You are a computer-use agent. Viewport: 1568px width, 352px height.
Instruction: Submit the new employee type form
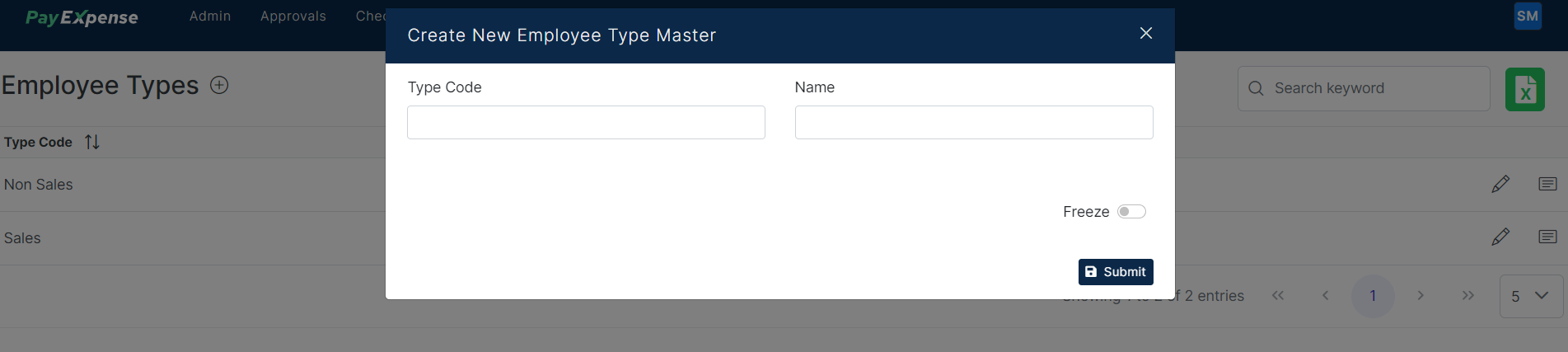click(x=1116, y=272)
